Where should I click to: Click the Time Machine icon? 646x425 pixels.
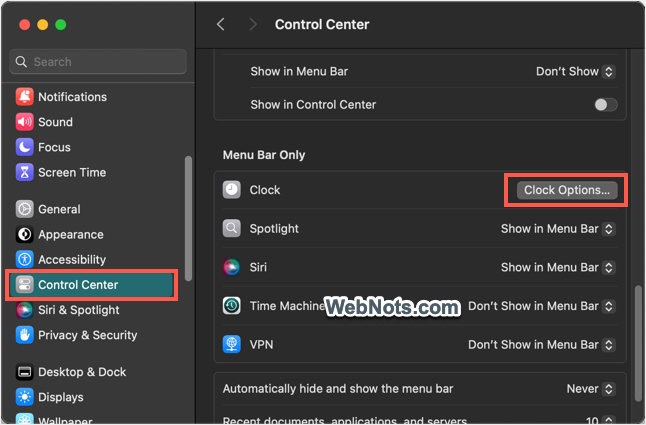click(232, 306)
